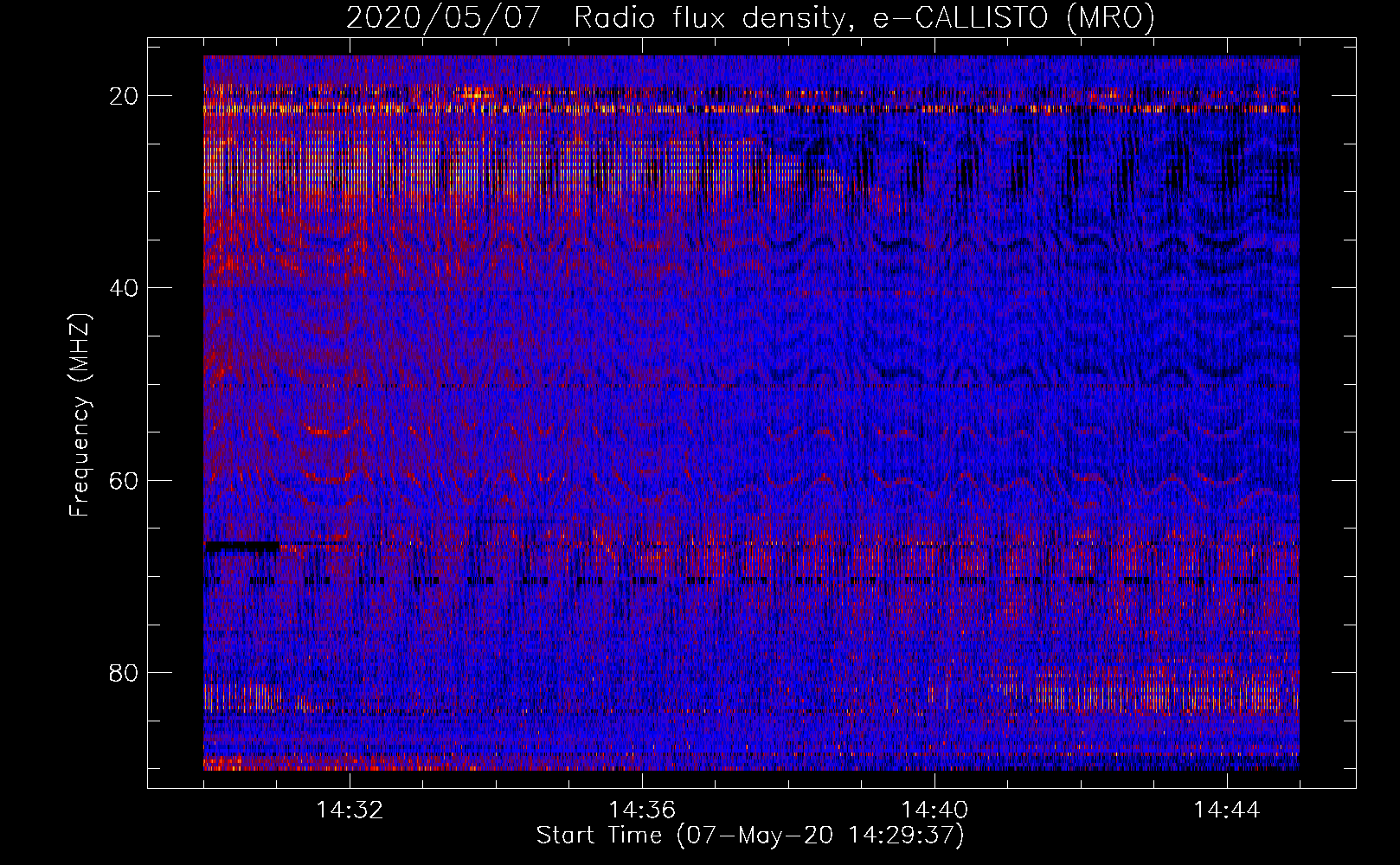Click the 14:40 time tick label
Screen dimensions: 1400x865
tap(934, 811)
